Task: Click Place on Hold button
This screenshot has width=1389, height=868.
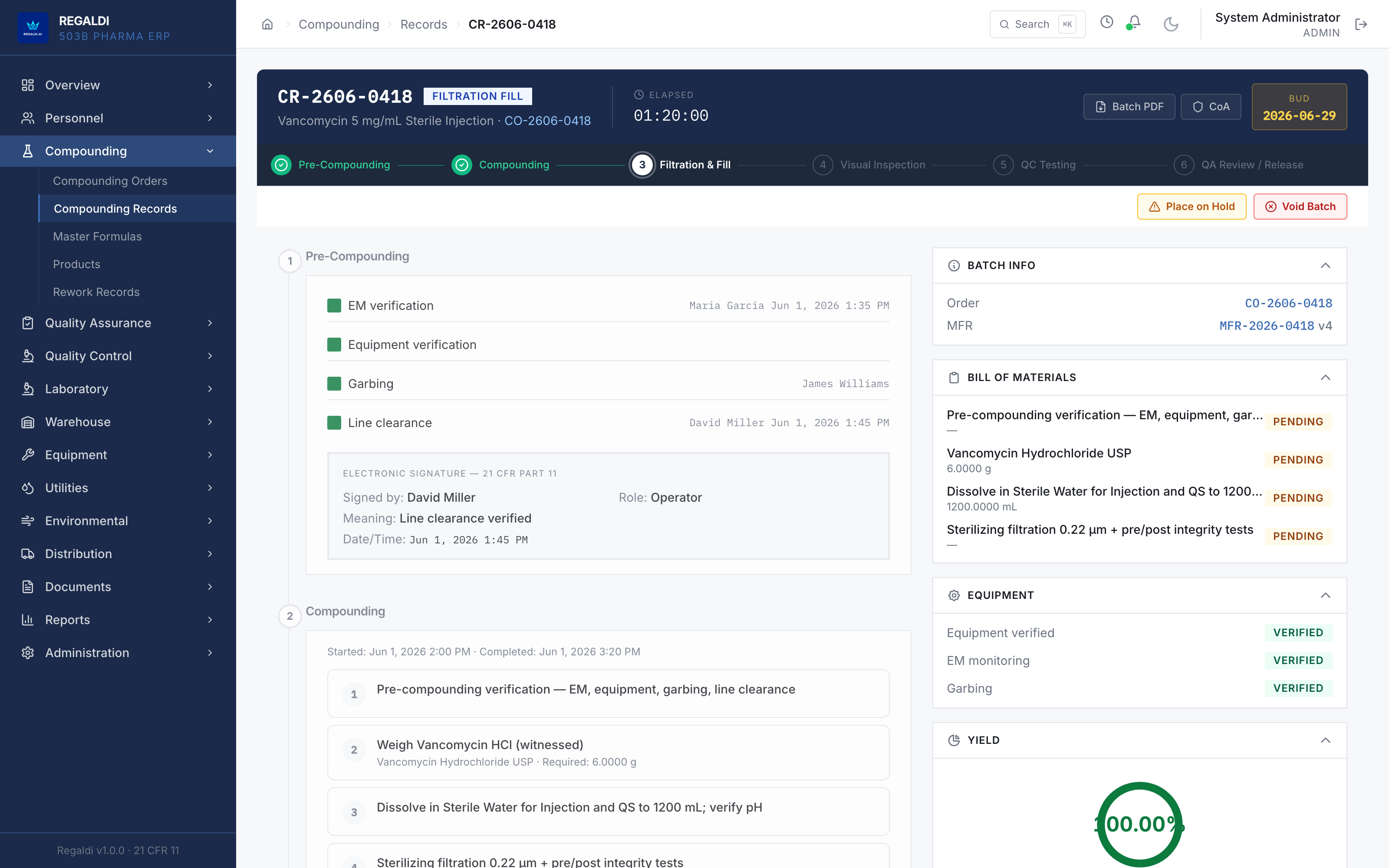Action: coord(1192,207)
